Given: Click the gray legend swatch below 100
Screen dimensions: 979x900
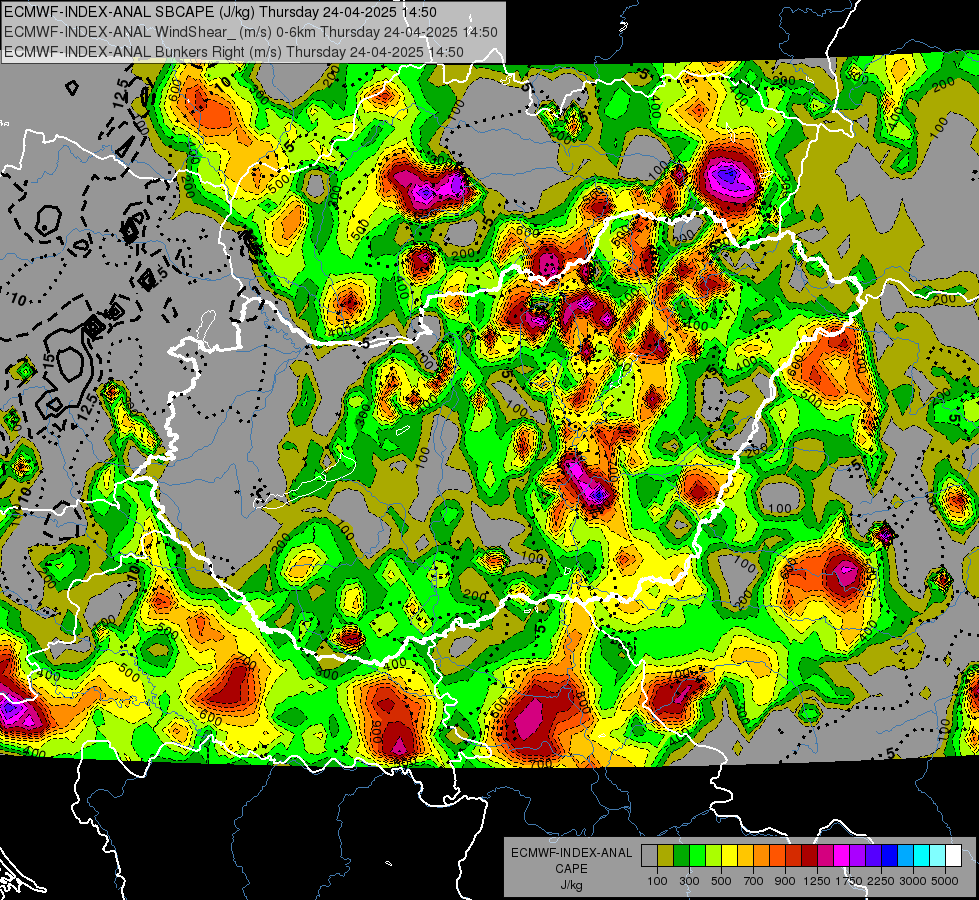Looking at the screenshot, I should 649,855.
